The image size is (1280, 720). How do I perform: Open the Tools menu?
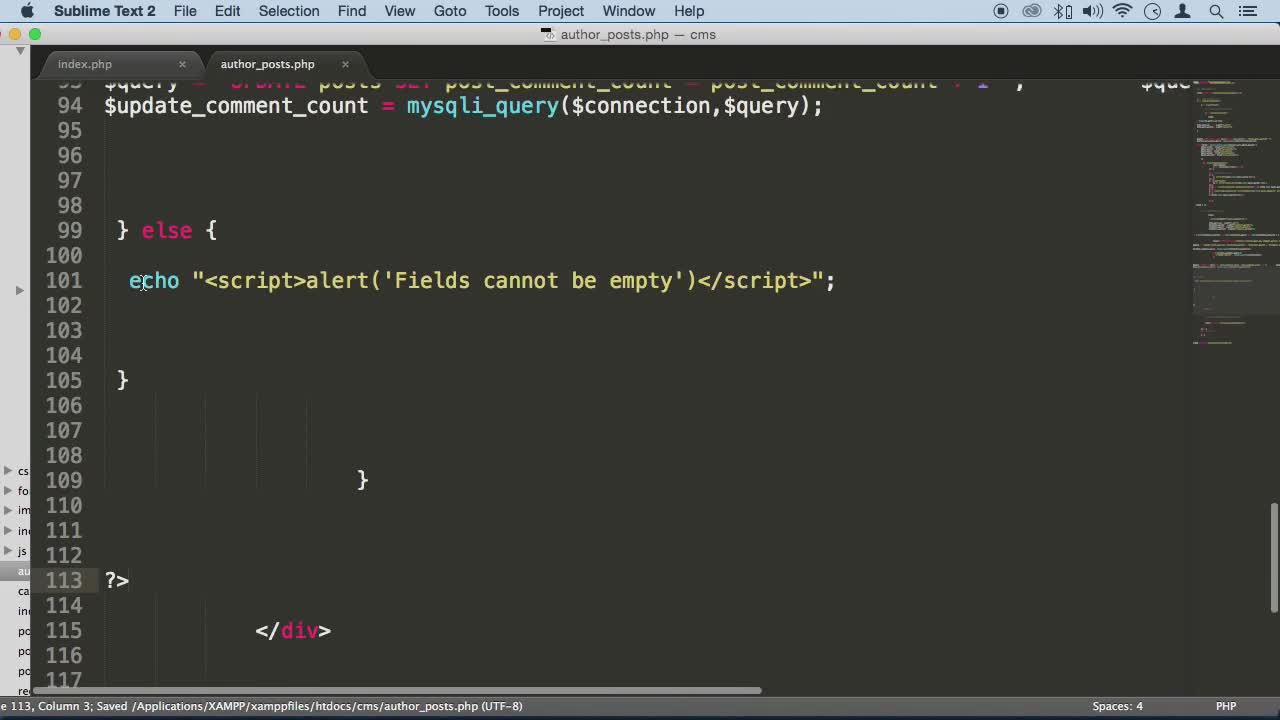click(502, 11)
